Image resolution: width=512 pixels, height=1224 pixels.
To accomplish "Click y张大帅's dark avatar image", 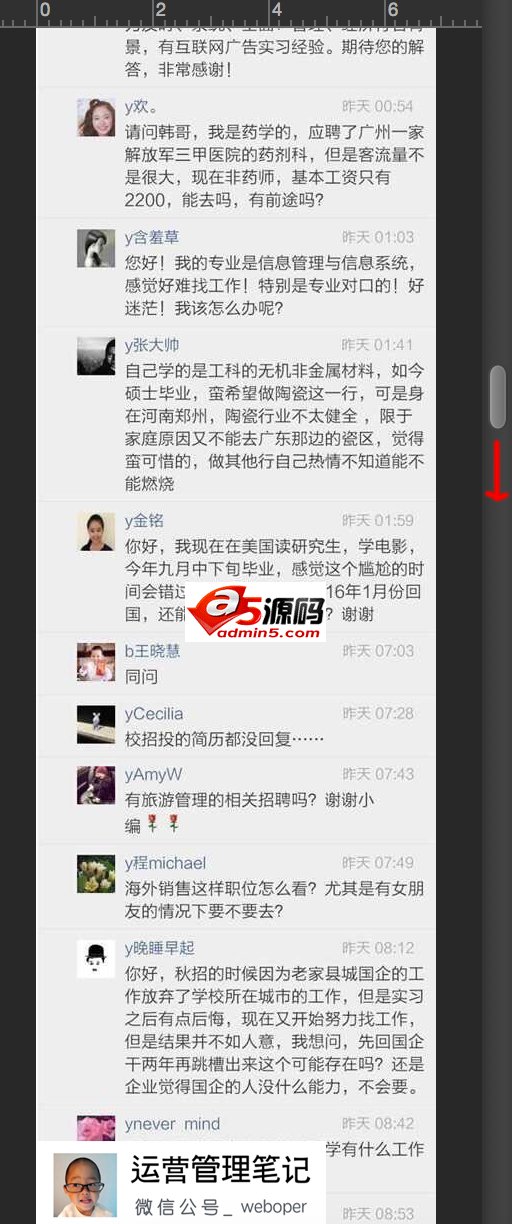I will 96,356.
